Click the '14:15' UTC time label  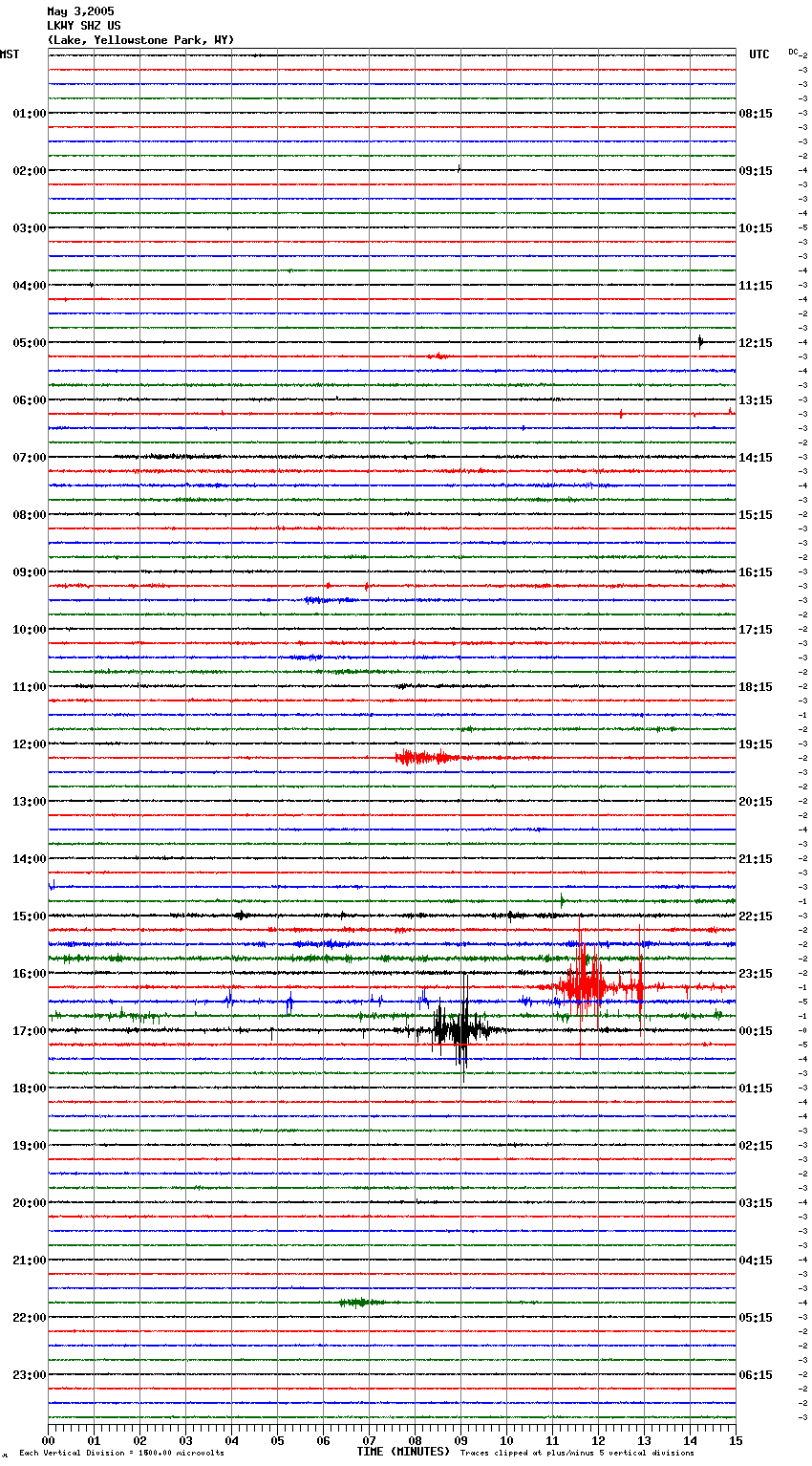(x=756, y=458)
